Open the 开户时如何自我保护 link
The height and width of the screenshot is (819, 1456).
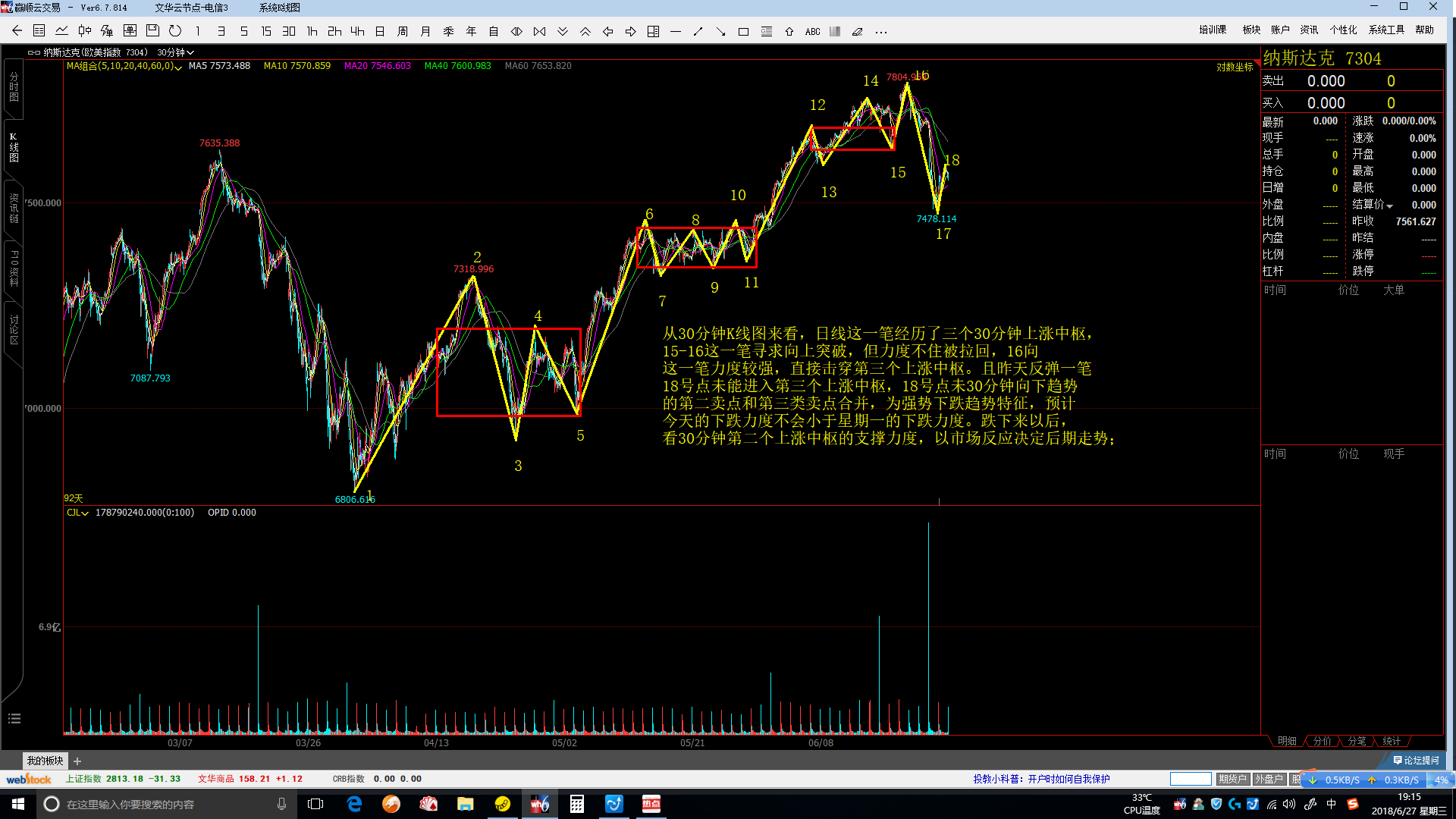[x=1068, y=779]
